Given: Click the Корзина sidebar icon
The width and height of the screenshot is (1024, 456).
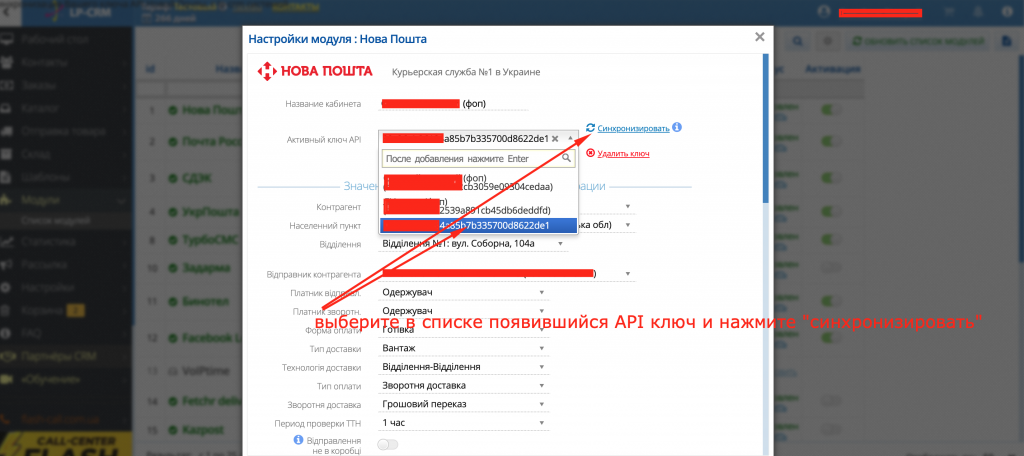Looking at the screenshot, I should point(7,310).
